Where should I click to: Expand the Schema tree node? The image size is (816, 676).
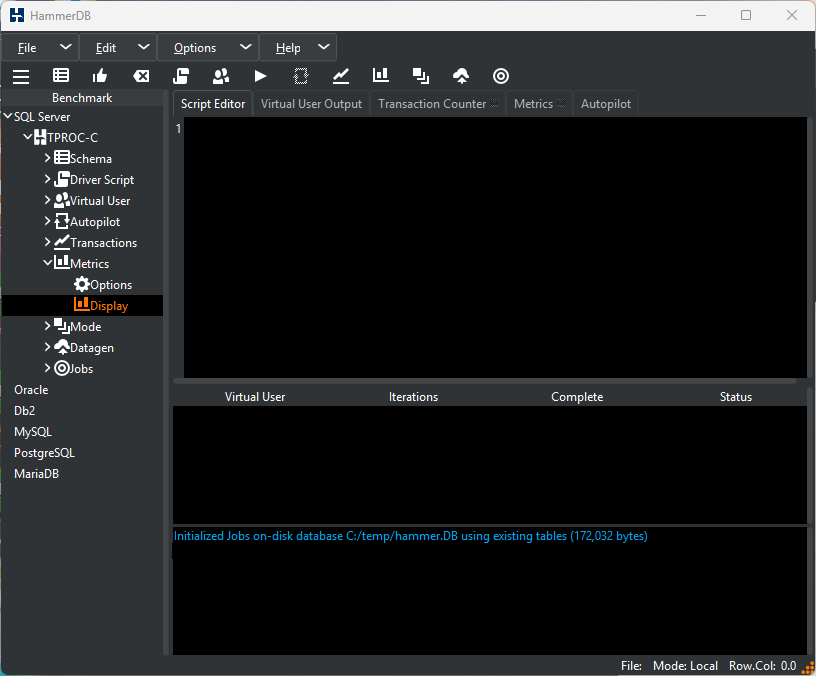pyautogui.click(x=47, y=158)
